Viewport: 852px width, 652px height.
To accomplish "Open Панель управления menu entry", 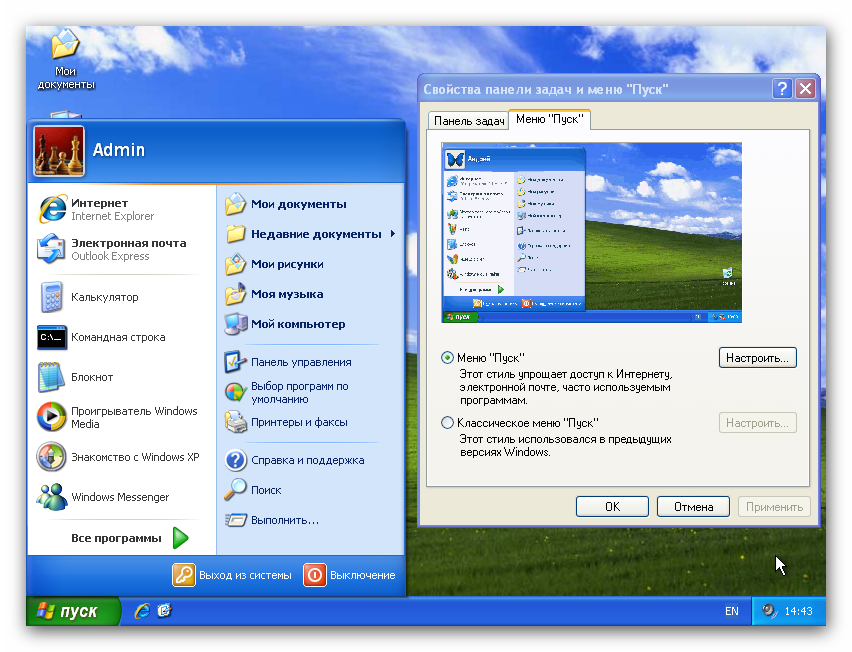I will 300,362.
